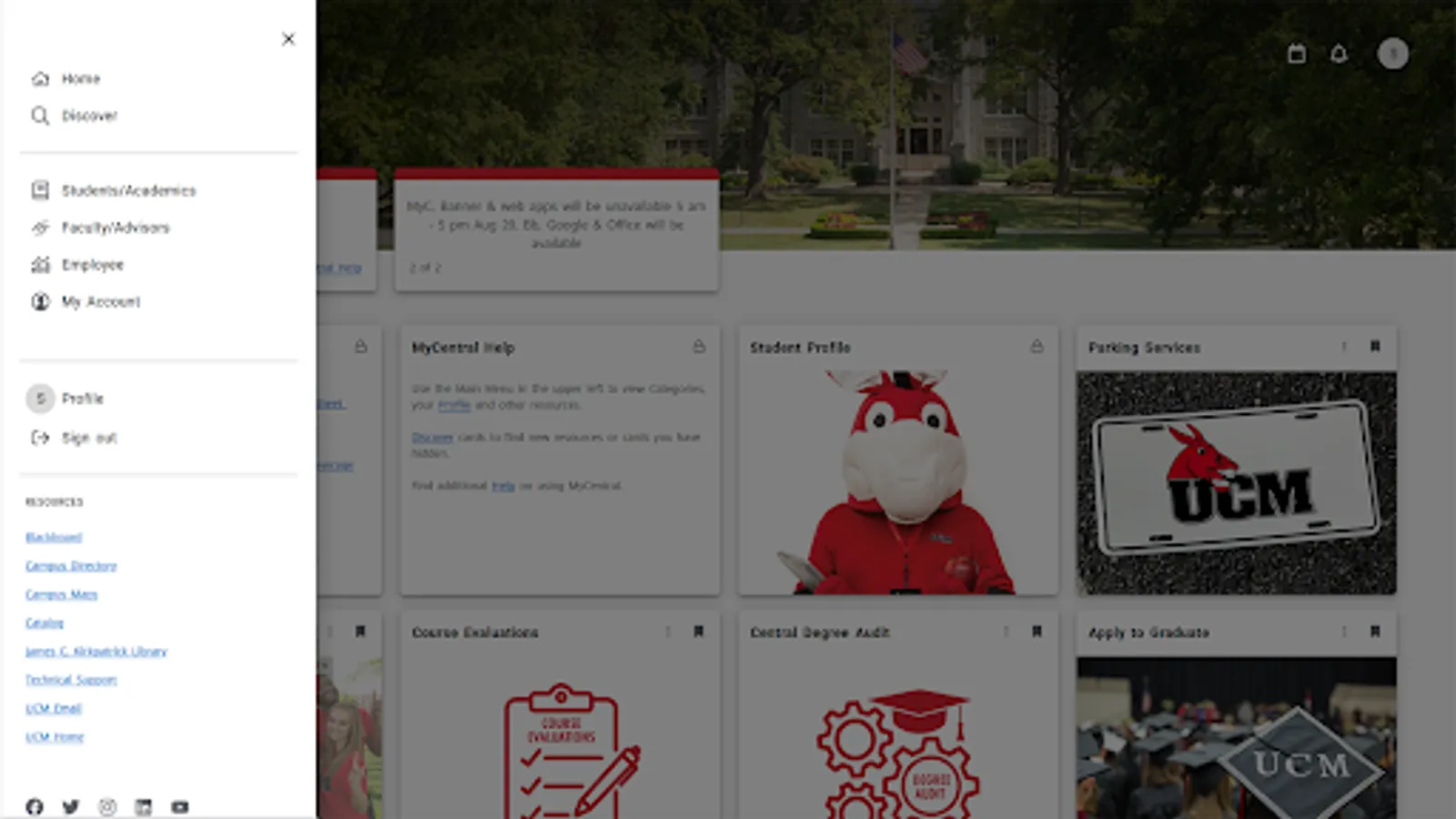Image resolution: width=1456 pixels, height=819 pixels.
Task: Click the Apply to Graduate card title
Action: click(x=1148, y=632)
